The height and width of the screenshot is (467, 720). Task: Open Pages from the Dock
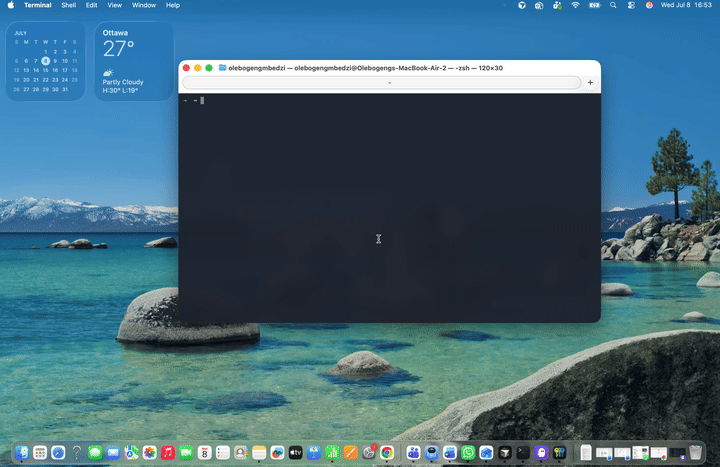click(x=350, y=453)
